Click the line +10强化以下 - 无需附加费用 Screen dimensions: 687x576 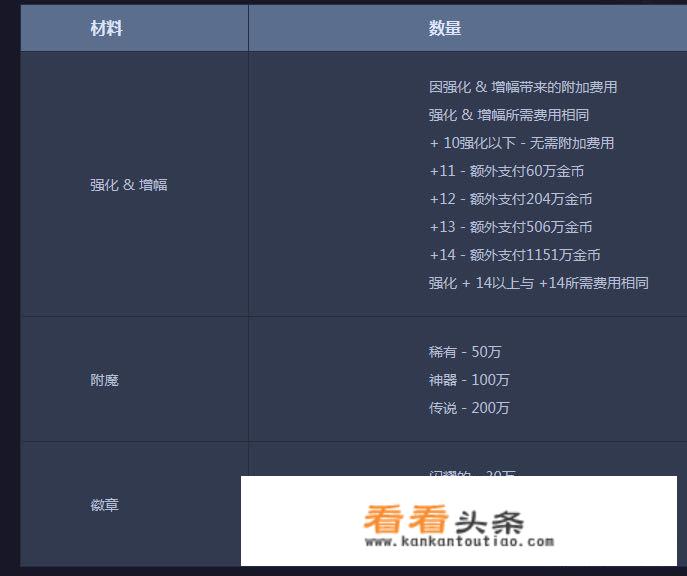click(522, 143)
